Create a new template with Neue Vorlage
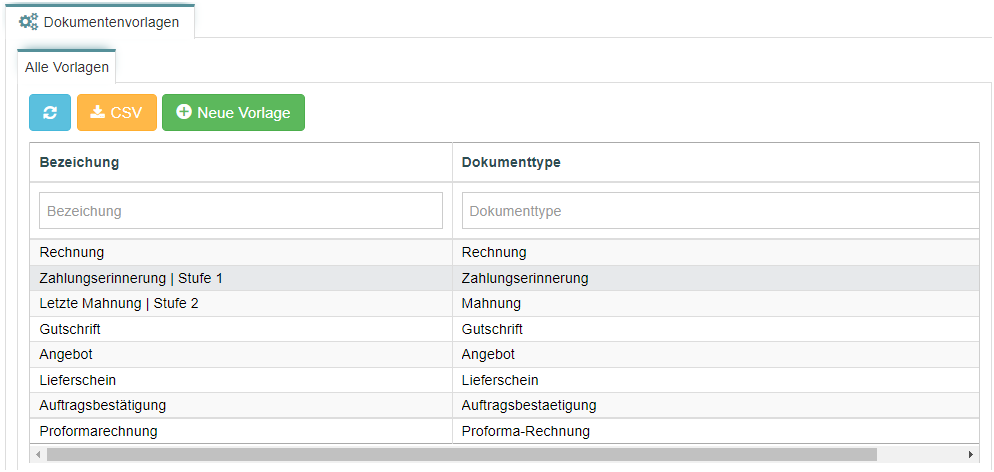The height and width of the screenshot is (472, 994). (233, 113)
